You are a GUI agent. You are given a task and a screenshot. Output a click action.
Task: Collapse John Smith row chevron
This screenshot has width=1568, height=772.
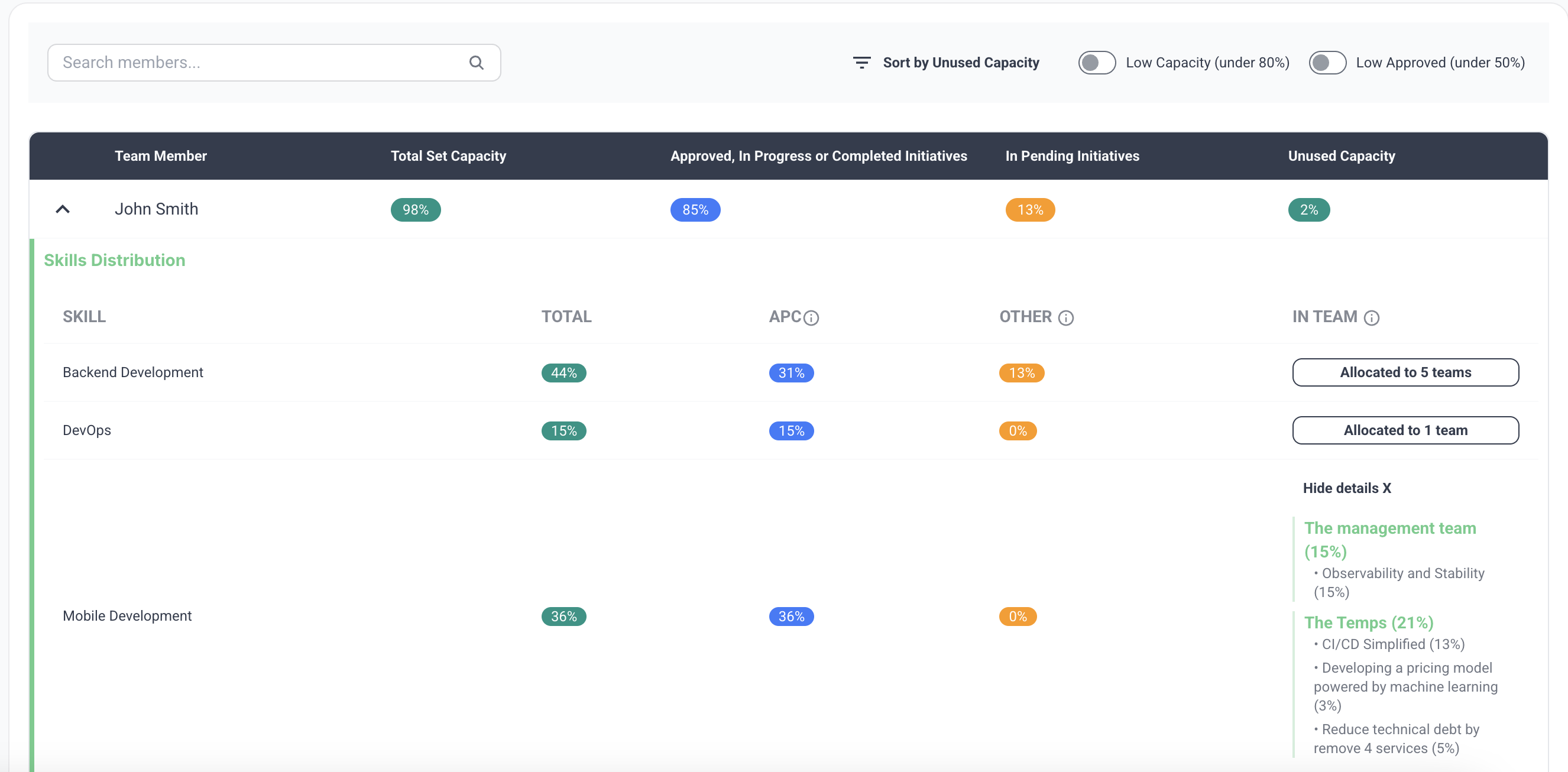[x=63, y=209]
